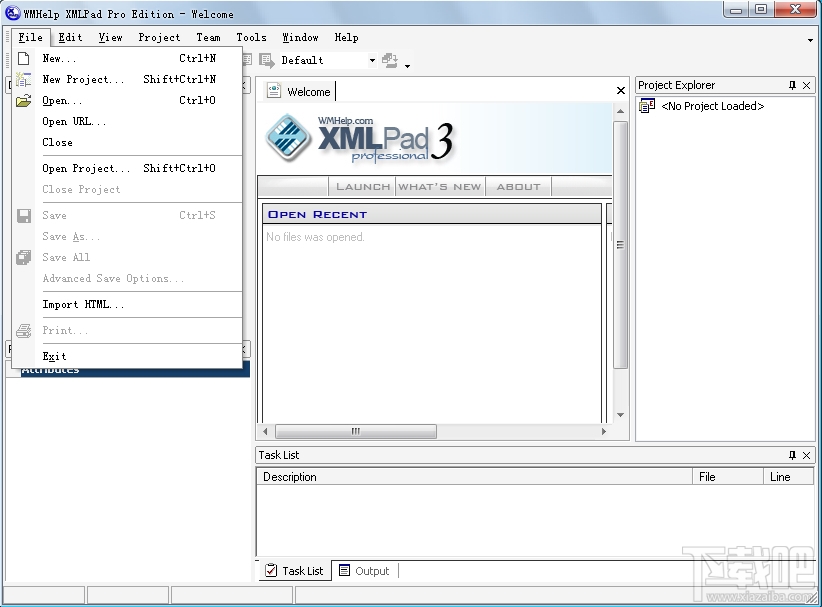Open the View menu
Screen dimensions: 822x607
click(x=110, y=37)
